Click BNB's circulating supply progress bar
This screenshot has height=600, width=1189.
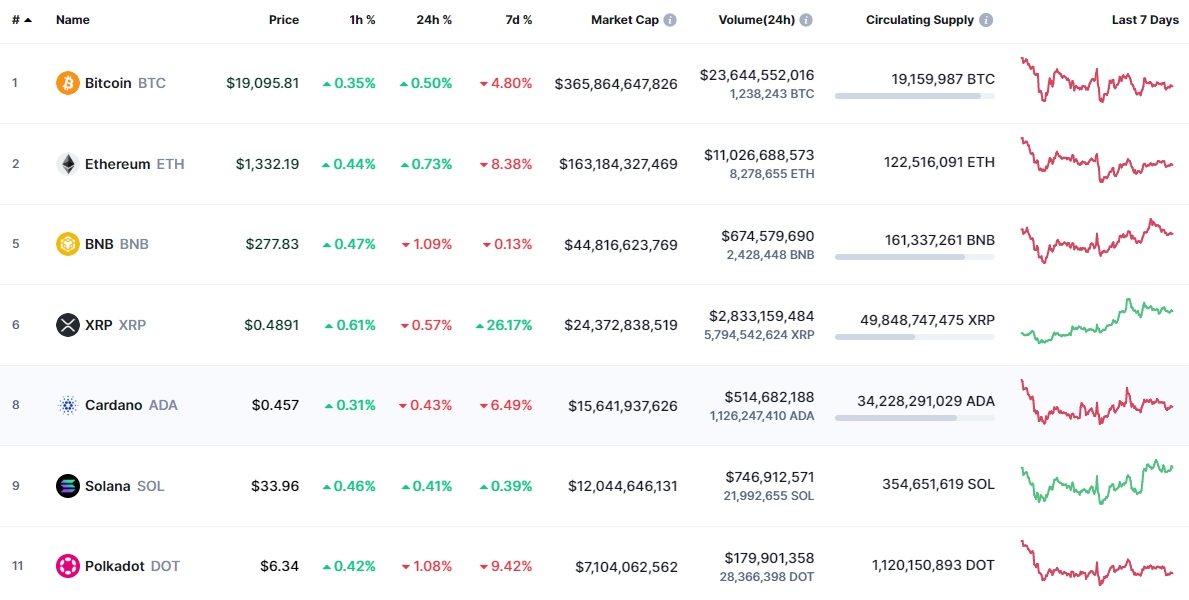[x=914, y=257]
